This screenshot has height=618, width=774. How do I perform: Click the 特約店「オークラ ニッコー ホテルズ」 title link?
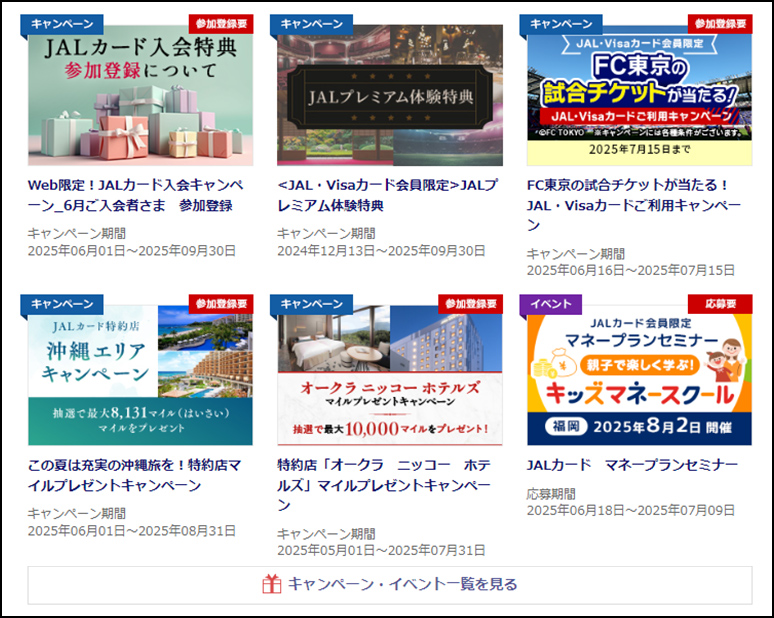coord(384,485)
